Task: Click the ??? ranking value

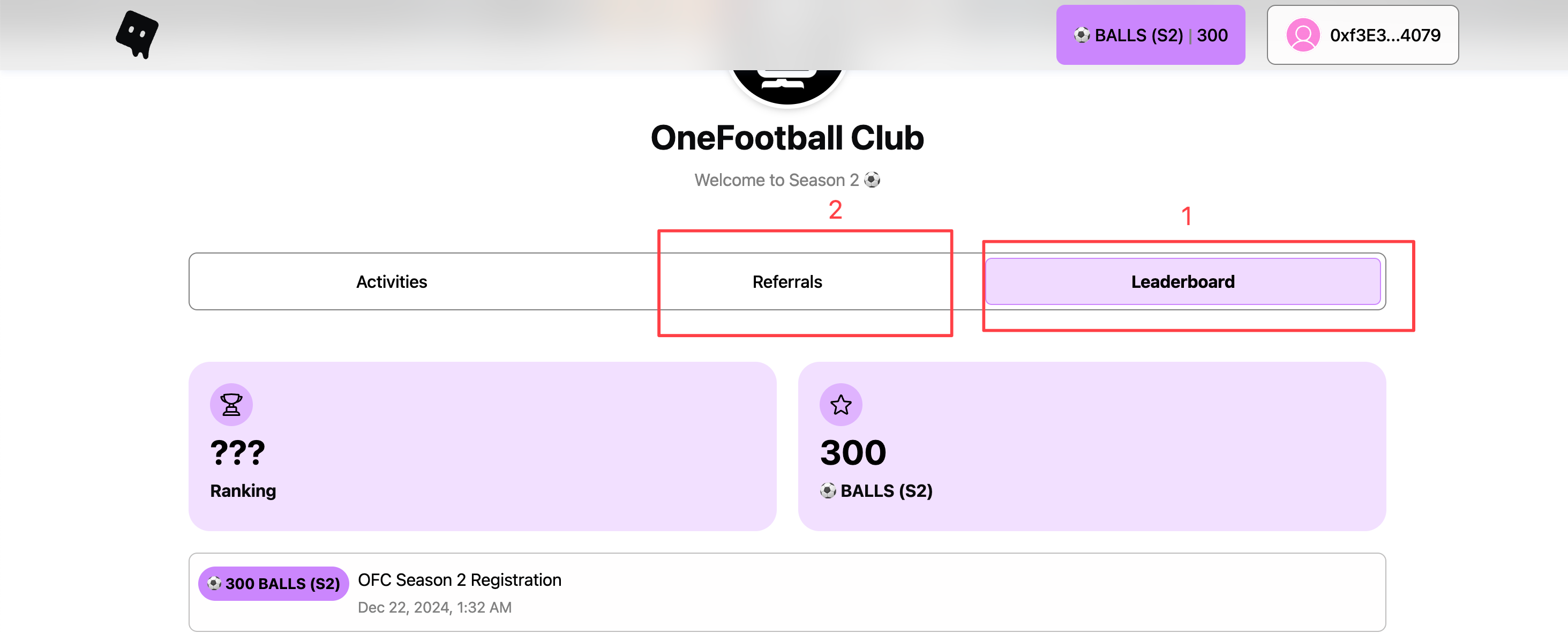Action: tap(237, 453)
